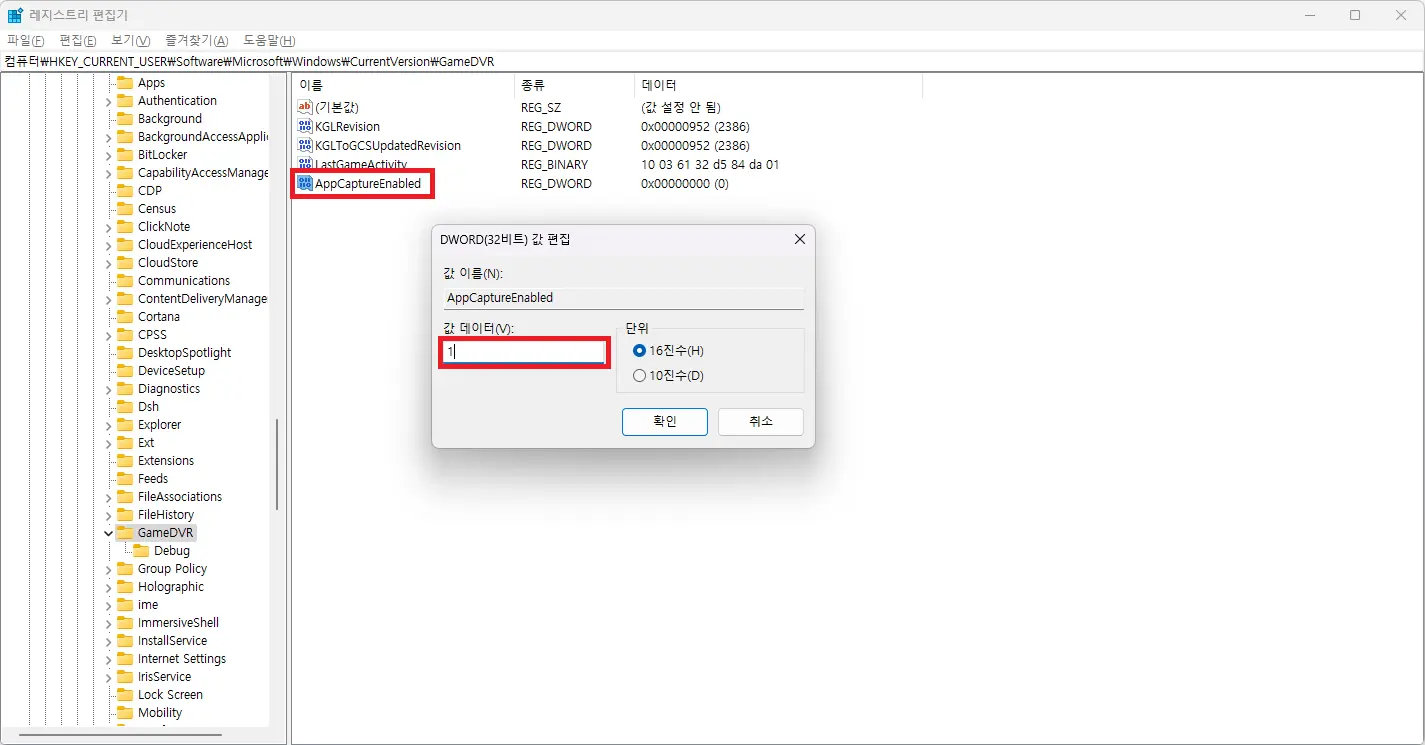
Task: Open the 즐겨찾기(A) menu
Action: click(197, 41)
